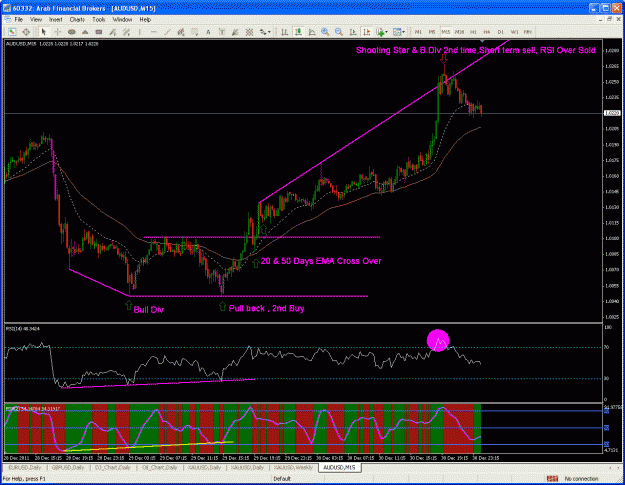Image resolution: width=625 pixels, height=485 pixels.
Task: Select the text label 'T' tool
Action: (222, 32)
